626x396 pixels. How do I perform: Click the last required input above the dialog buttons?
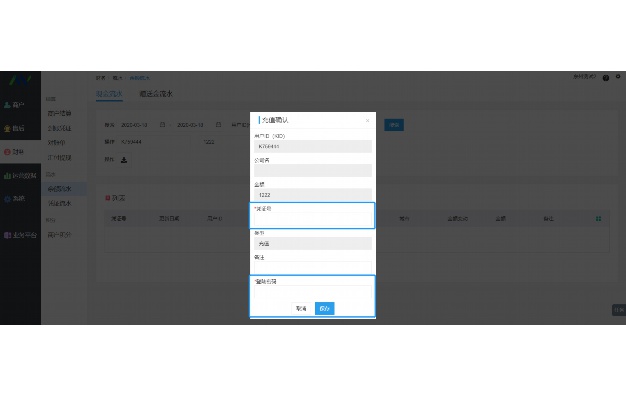tap(313, 292)
